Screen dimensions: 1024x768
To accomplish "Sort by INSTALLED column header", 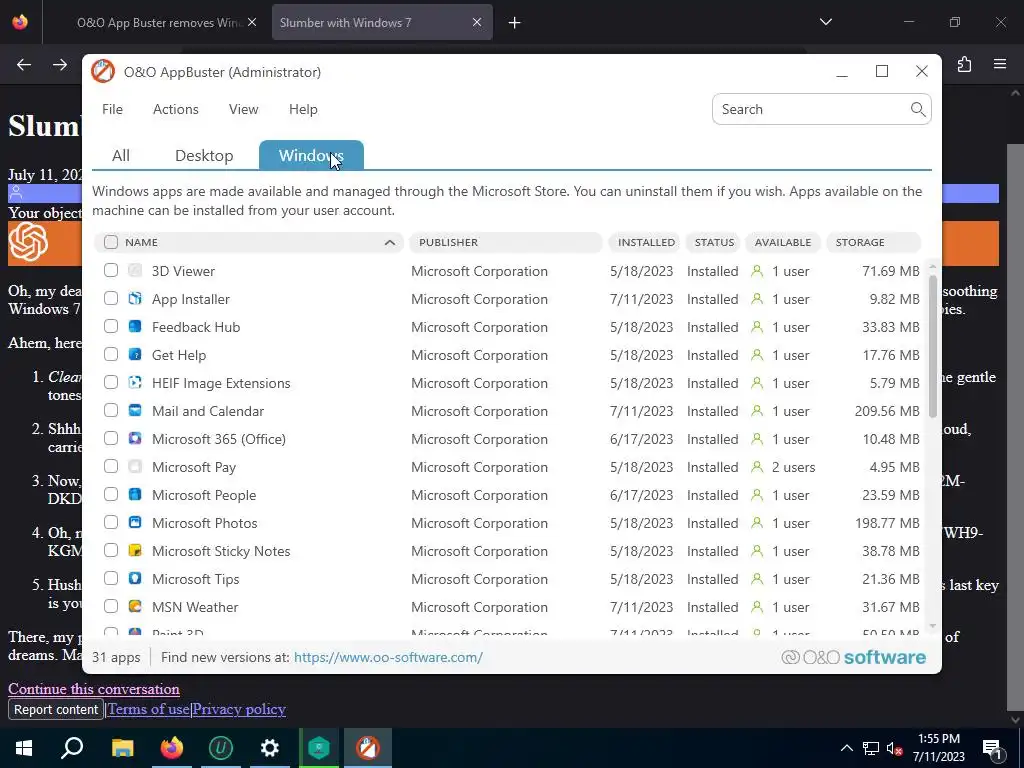I will 646,242.
